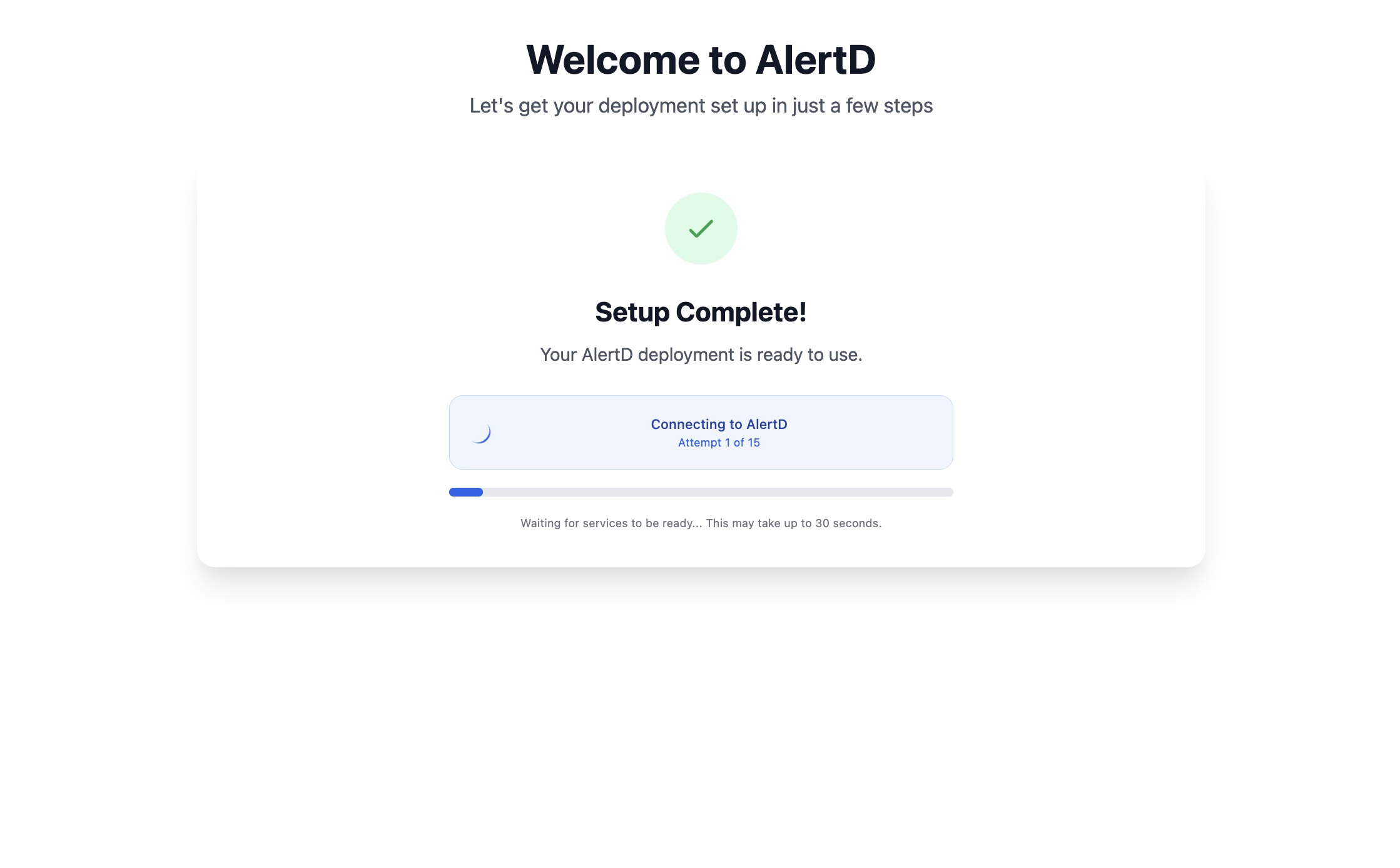Click the word "Welcome" in the page title
1400x868 pixels.
click(614, 60)
